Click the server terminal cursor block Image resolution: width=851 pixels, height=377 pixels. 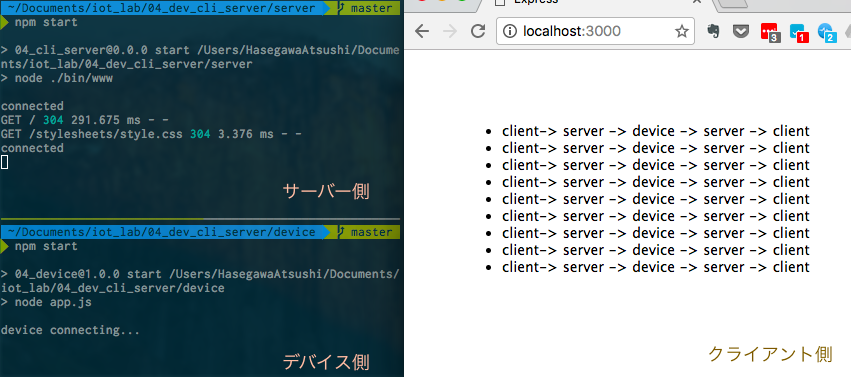4,162
